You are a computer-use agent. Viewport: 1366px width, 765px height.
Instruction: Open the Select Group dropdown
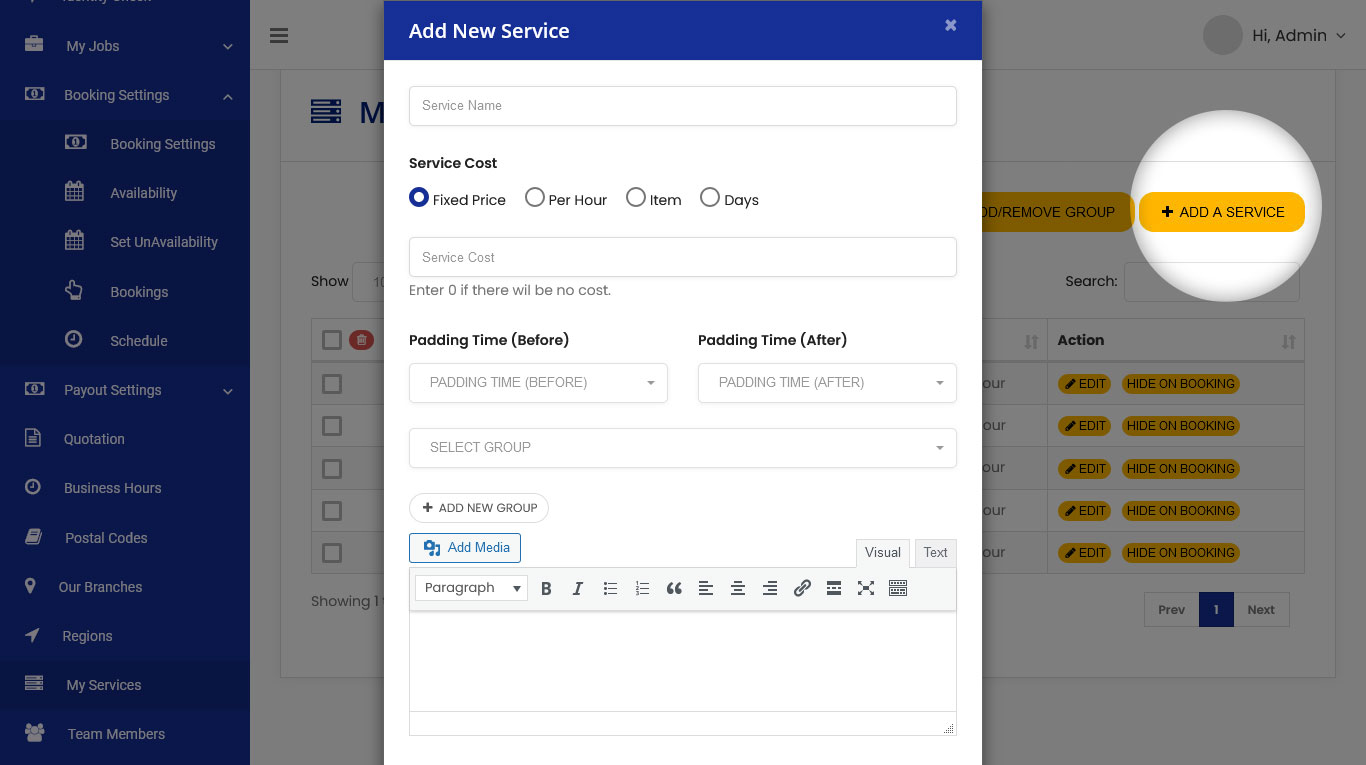(x=682, y=448)
